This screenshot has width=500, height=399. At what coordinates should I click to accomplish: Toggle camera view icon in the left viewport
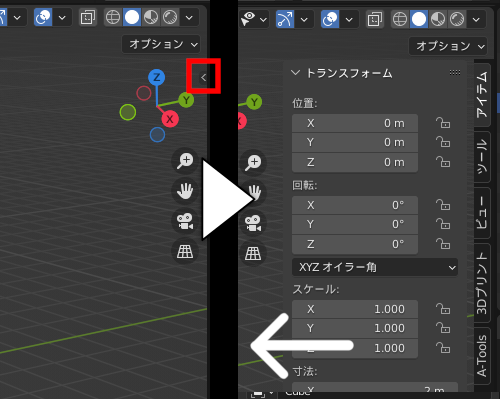(185, 221)
